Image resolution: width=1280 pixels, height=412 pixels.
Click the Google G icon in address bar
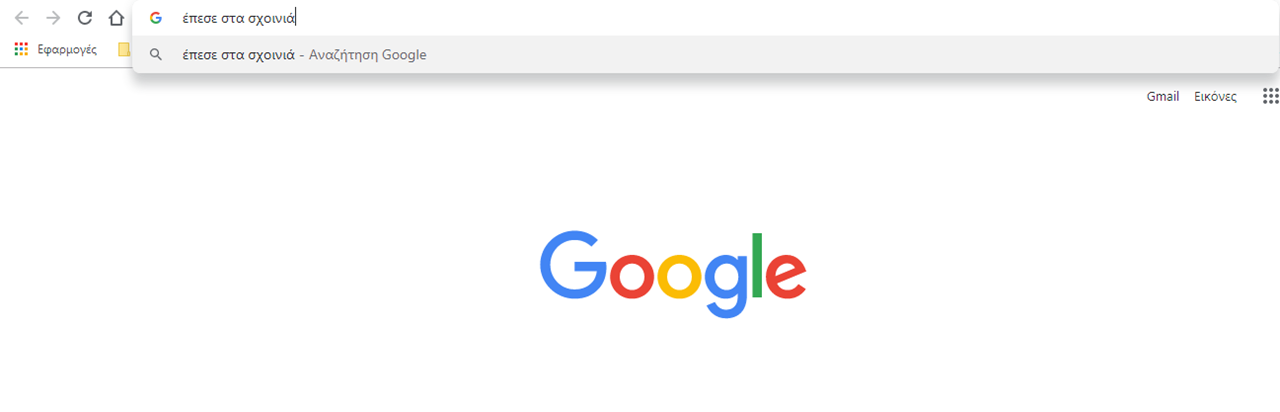[x=155, y=18]
